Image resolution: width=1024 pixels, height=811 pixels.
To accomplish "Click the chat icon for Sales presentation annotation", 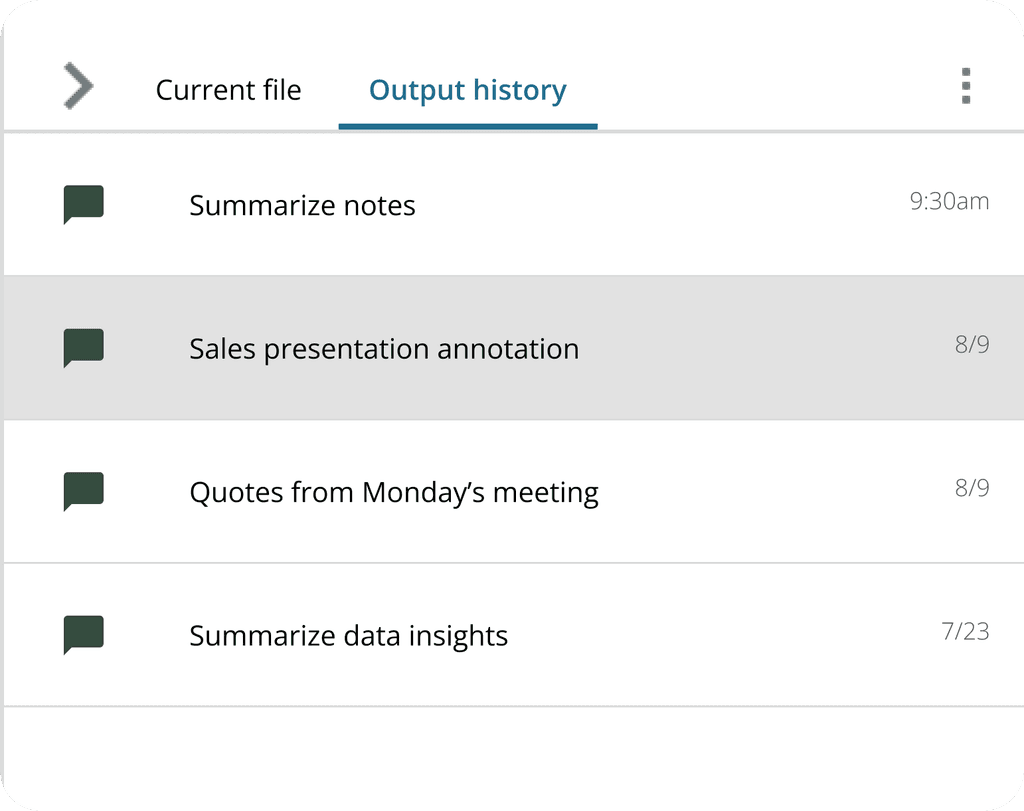I will click(84, 348).
